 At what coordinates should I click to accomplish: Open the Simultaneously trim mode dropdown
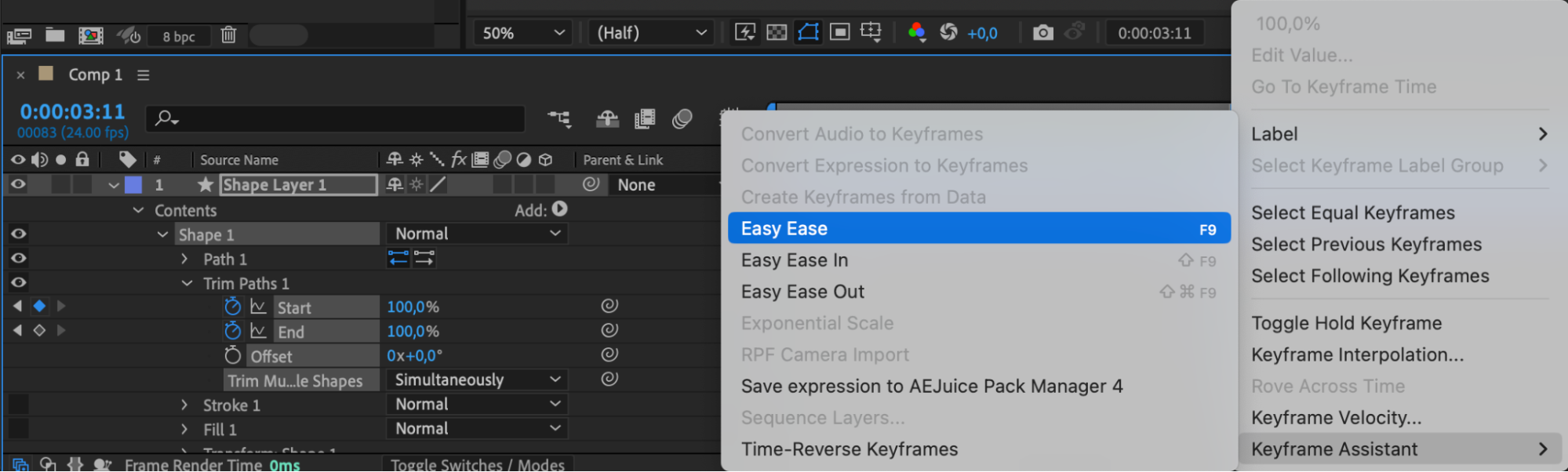pos(477,379)
